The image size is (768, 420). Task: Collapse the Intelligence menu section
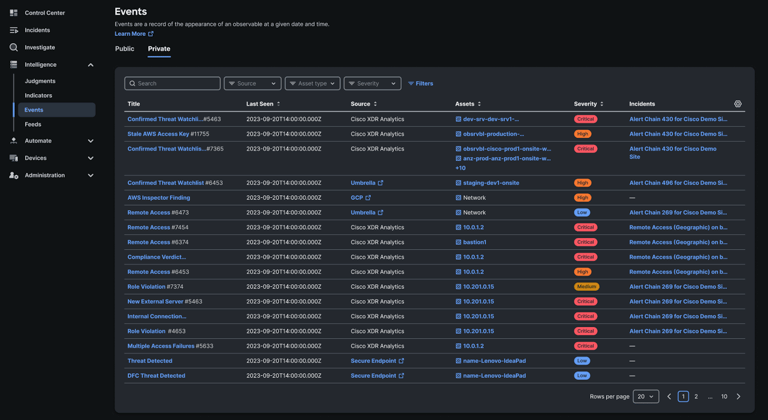coord(91,65)
